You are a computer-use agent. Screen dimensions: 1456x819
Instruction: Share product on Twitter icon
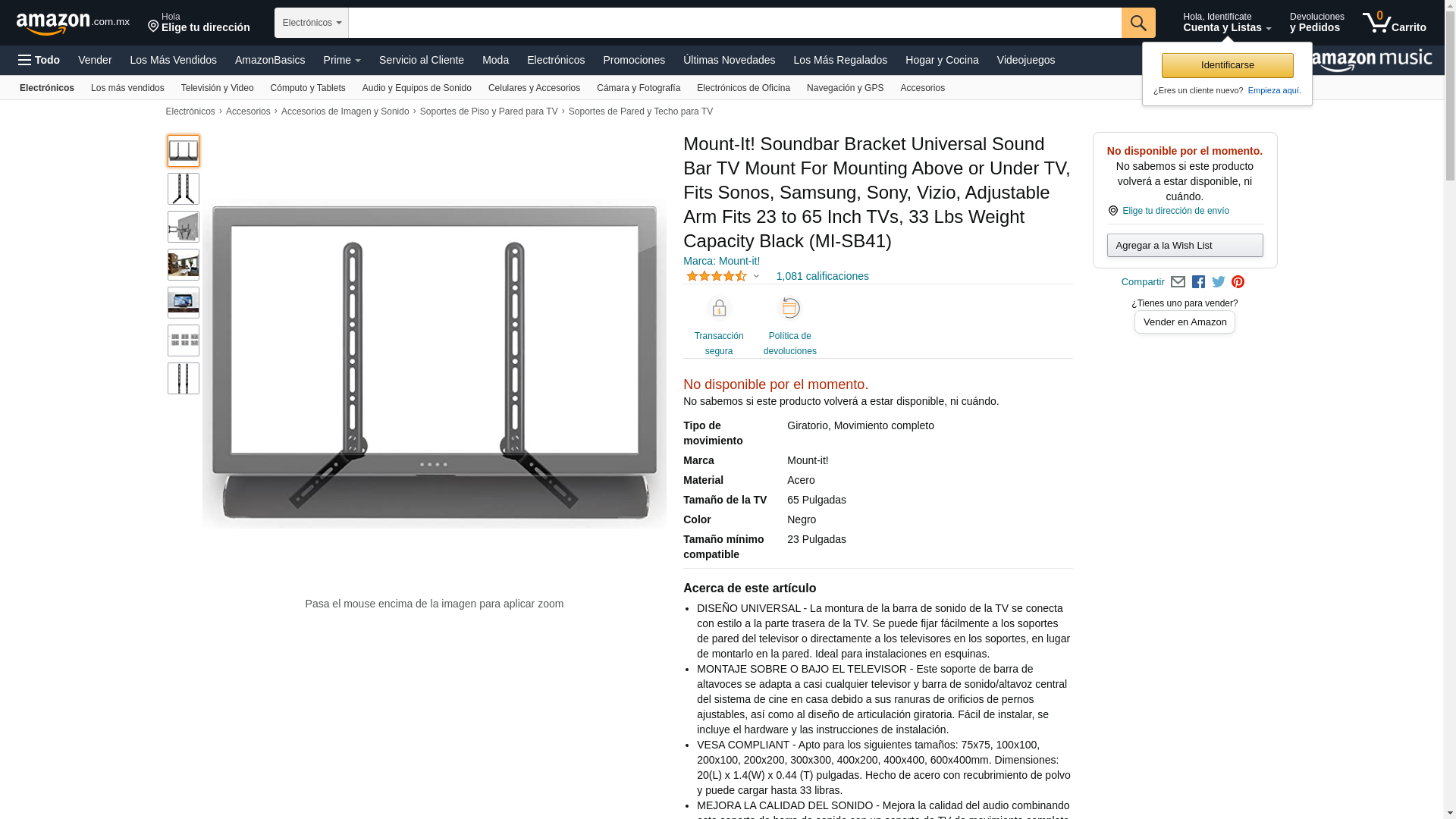(x=1219, y=282)
